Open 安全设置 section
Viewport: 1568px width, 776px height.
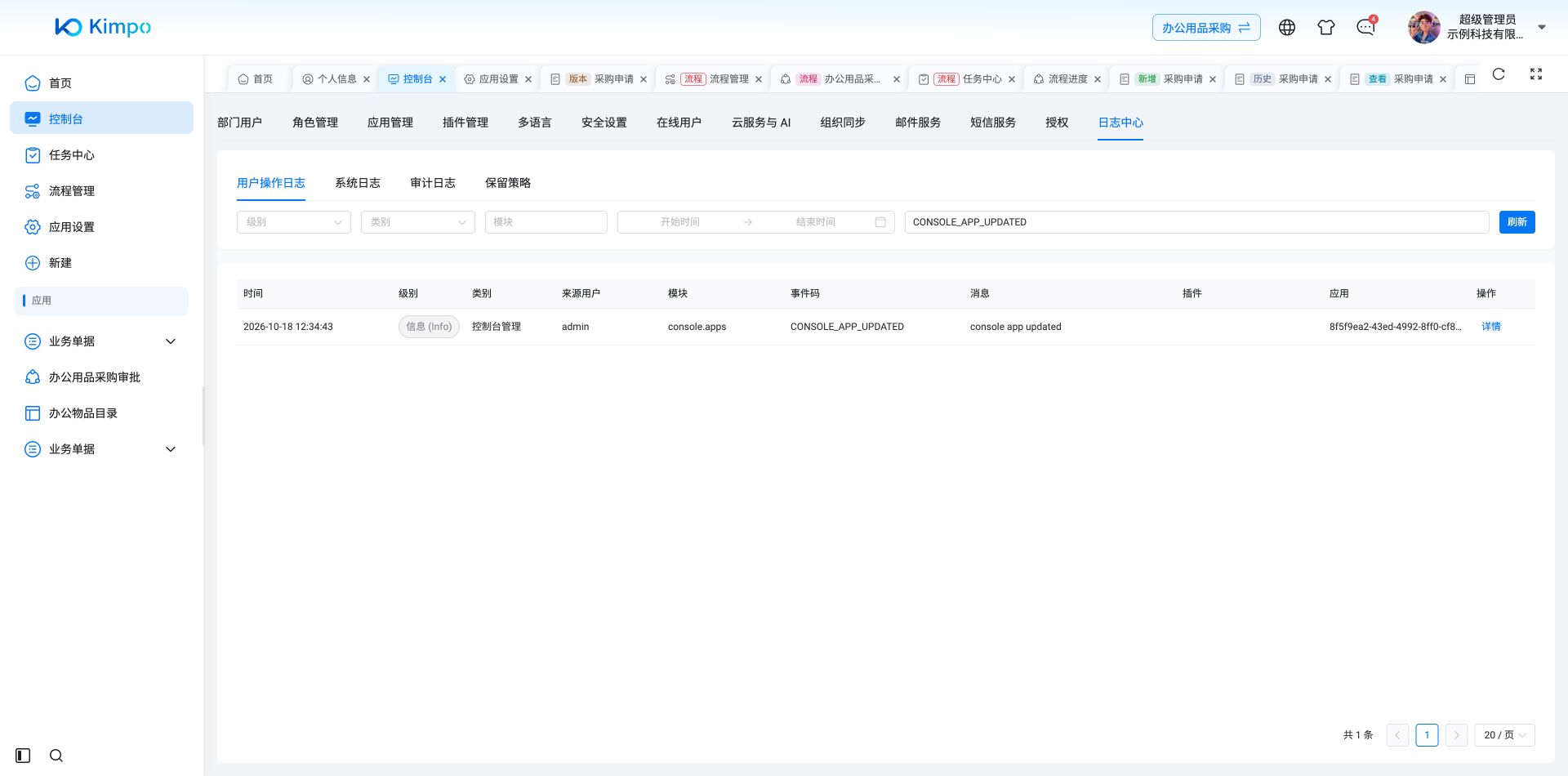[604, 123]
